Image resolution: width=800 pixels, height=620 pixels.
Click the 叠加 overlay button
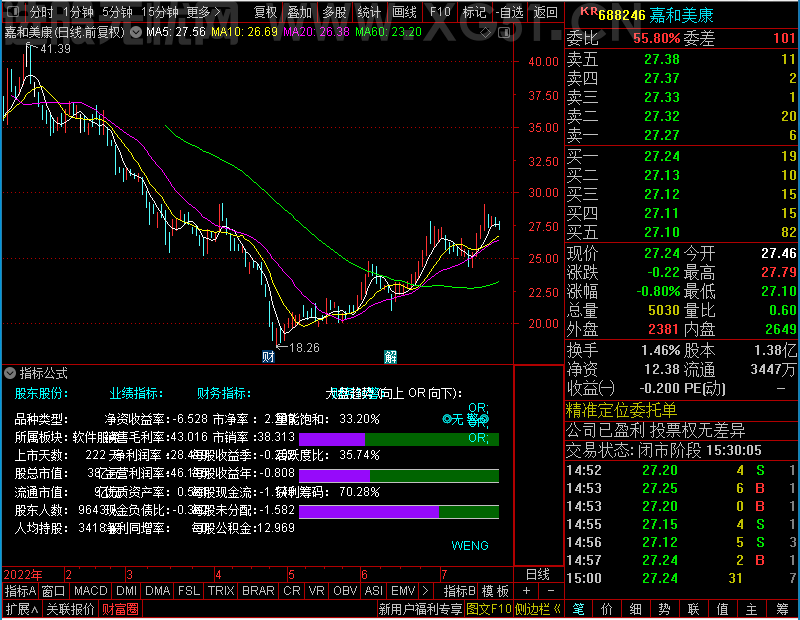[299, 12]
